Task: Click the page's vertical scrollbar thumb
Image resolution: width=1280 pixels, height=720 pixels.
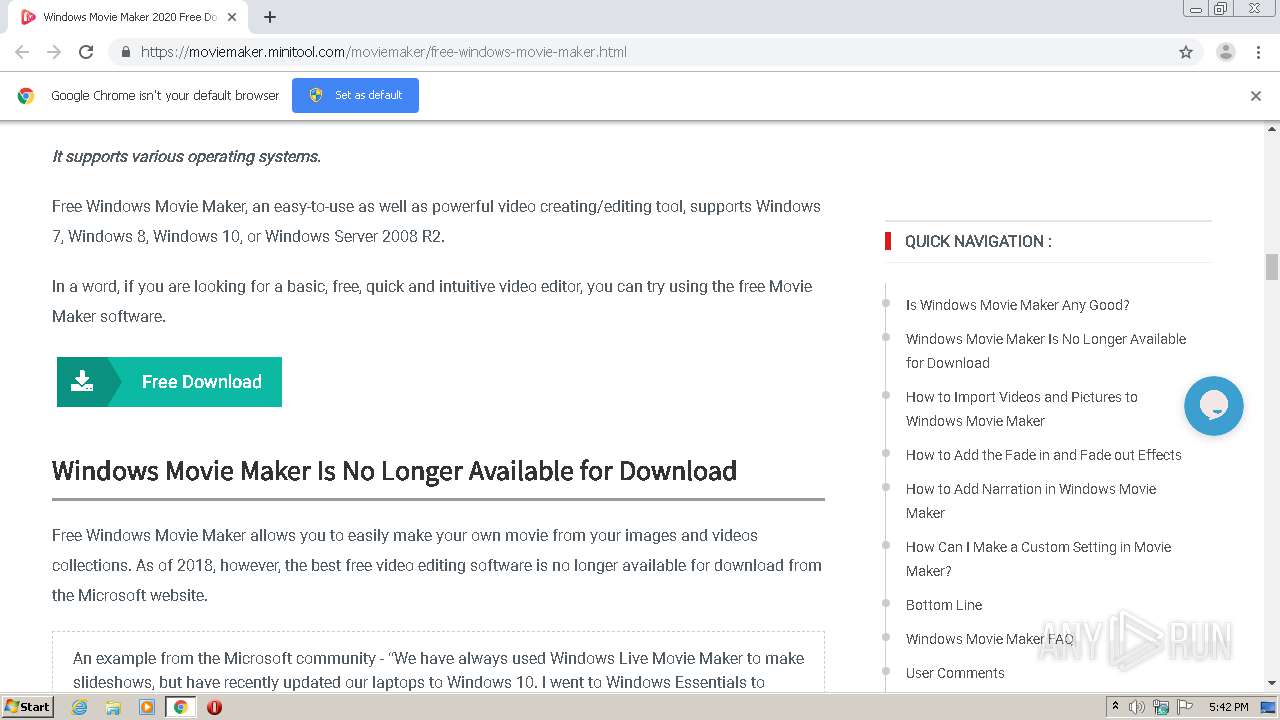Action: (x=1272, y=267)
